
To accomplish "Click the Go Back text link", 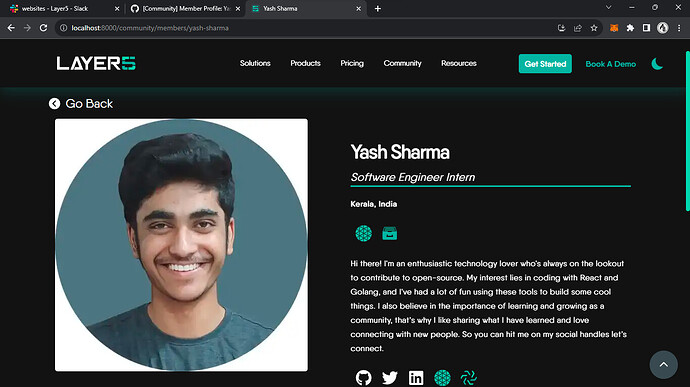I will tap(89, 103).
